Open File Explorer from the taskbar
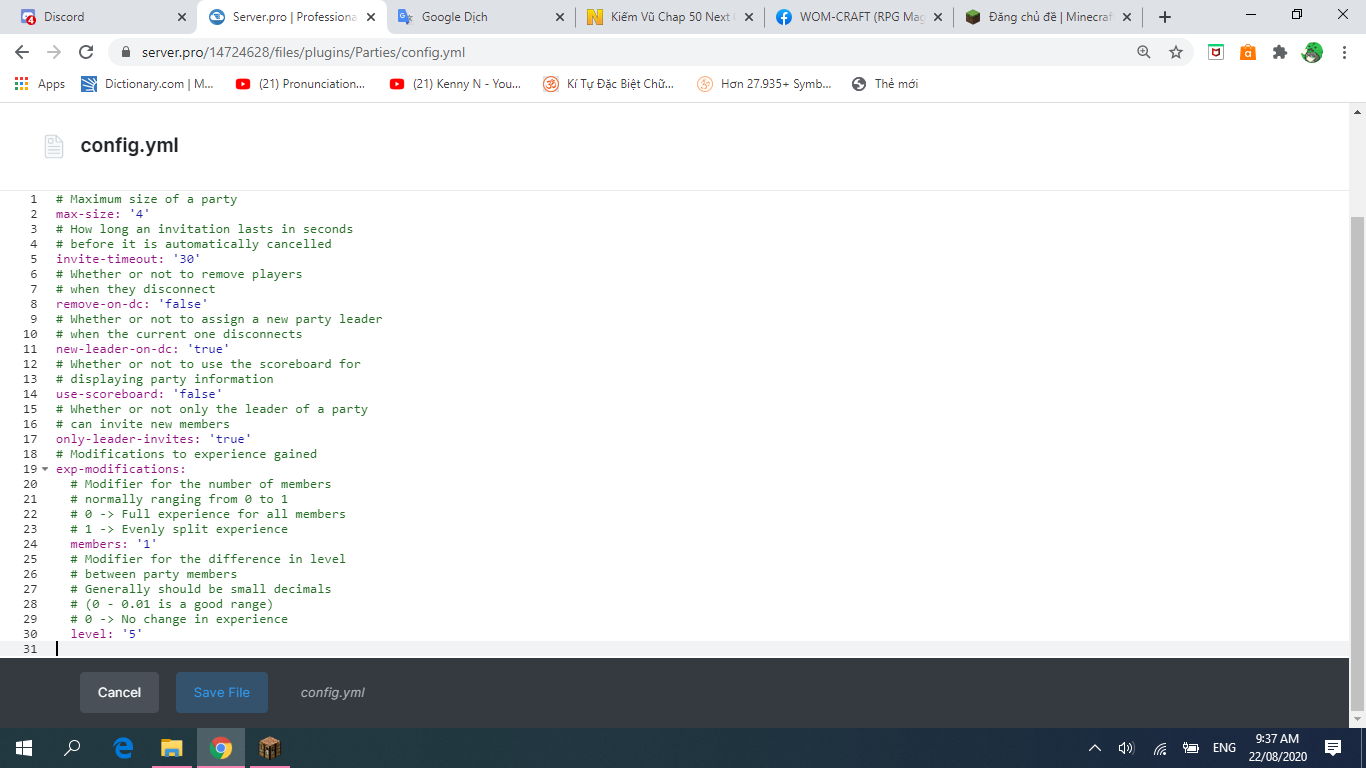The height and width of the screenshot is (768, 1366). click(x=172, y=748)
